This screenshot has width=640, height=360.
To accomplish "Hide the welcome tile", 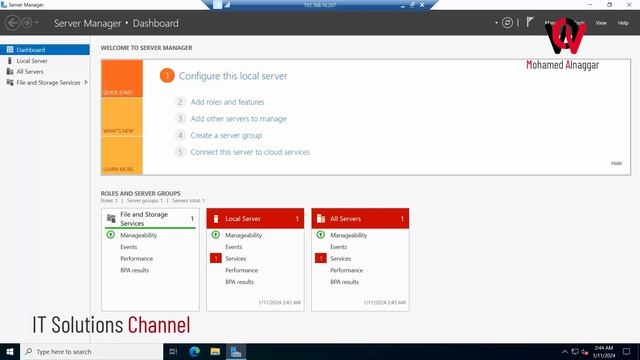I will pyautogui.click(x=616, y=163).
